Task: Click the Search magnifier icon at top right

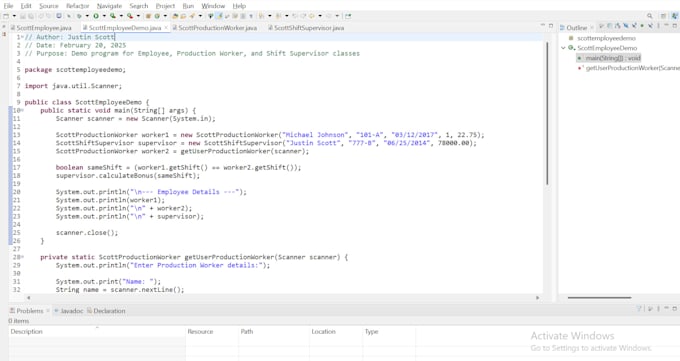Action: tap(650, 16)
